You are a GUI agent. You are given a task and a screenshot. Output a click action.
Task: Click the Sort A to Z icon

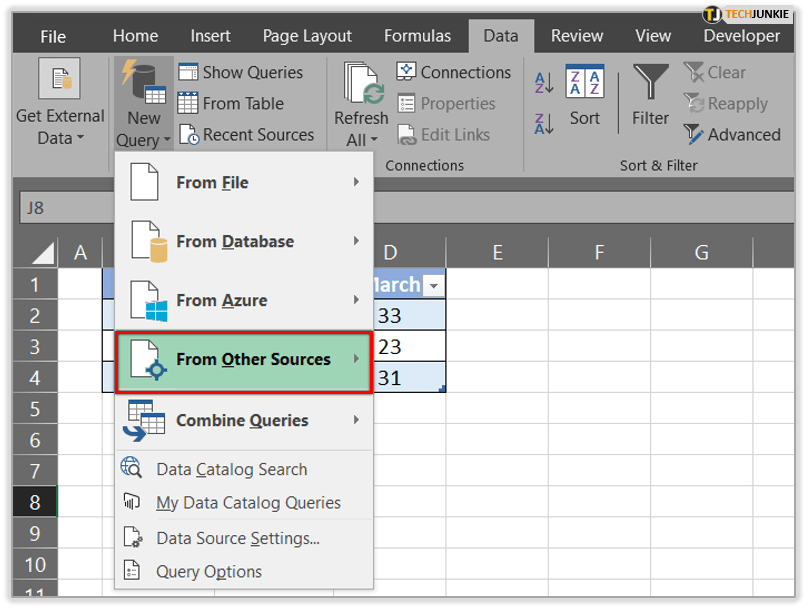[544, 82]
